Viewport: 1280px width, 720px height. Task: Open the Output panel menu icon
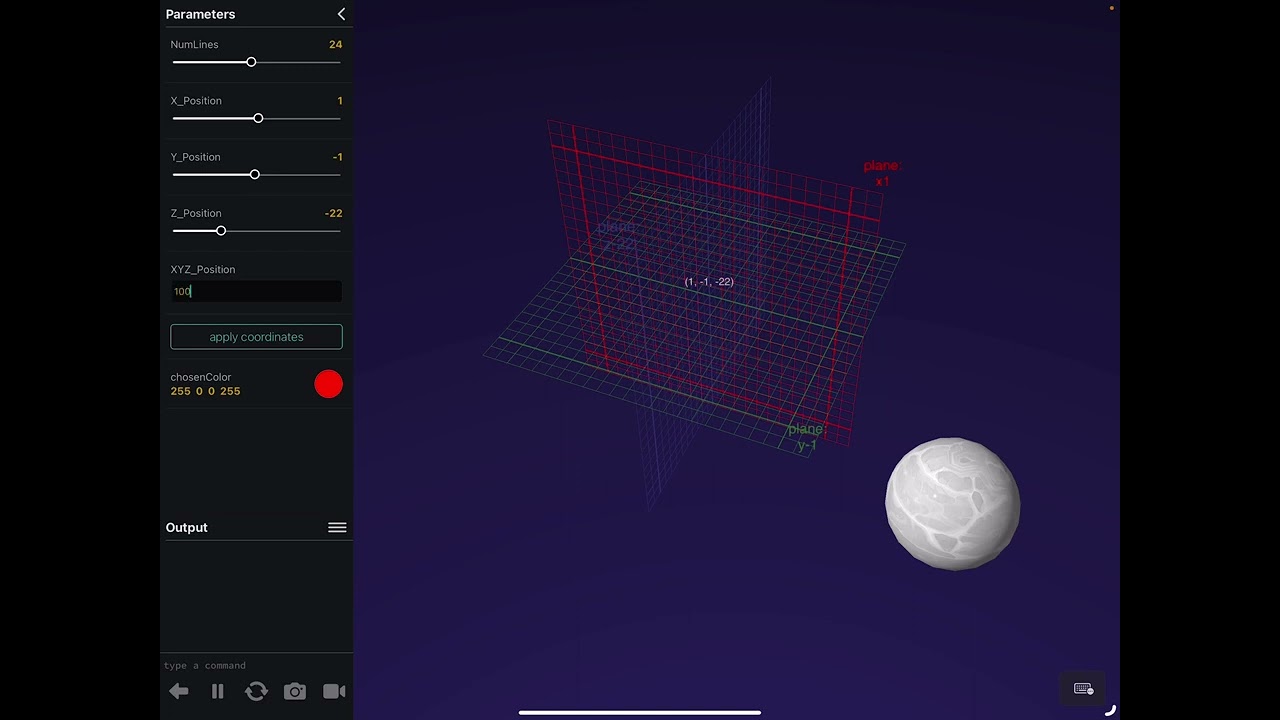[337, 528]
